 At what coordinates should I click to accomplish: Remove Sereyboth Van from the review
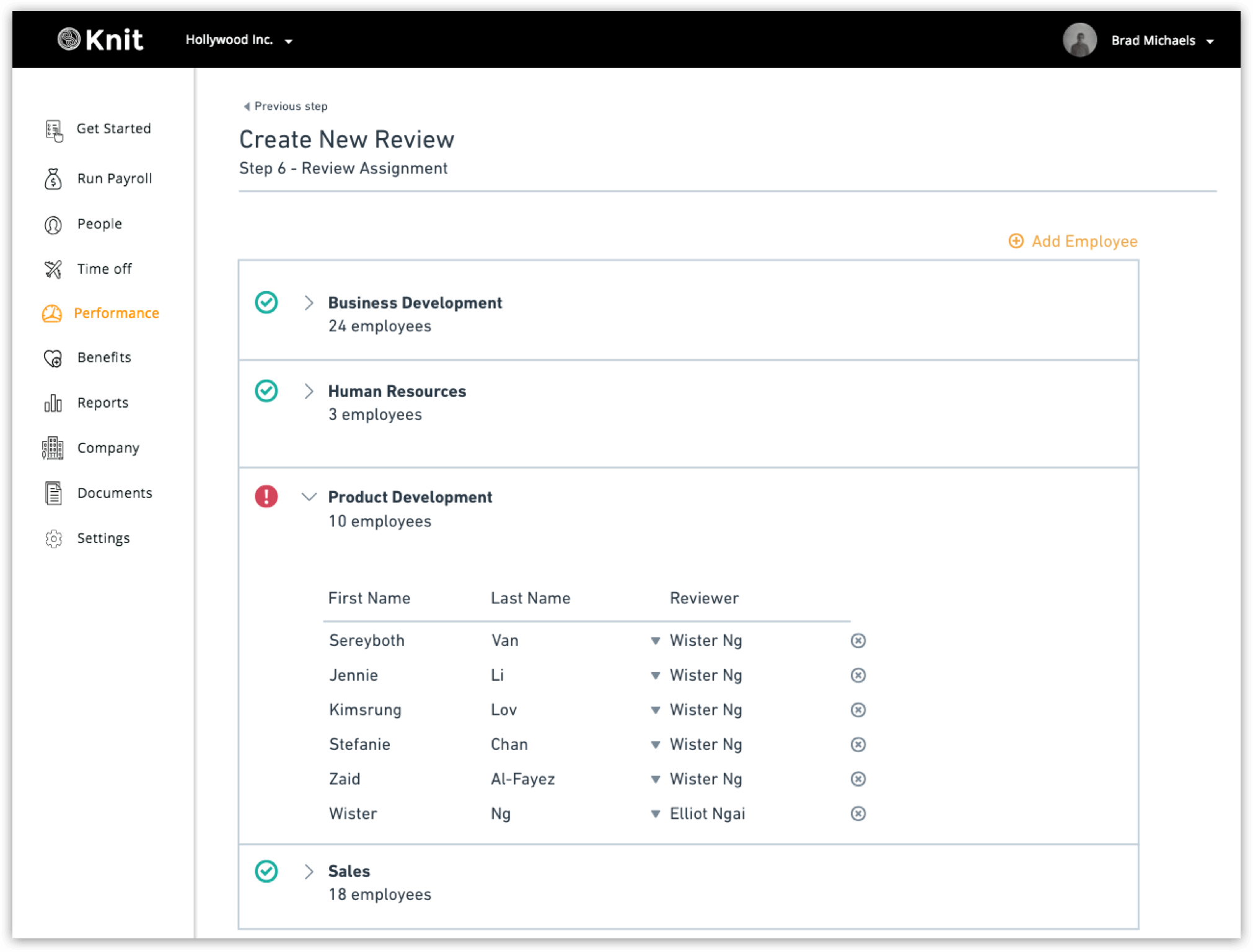tap(858, 640)
